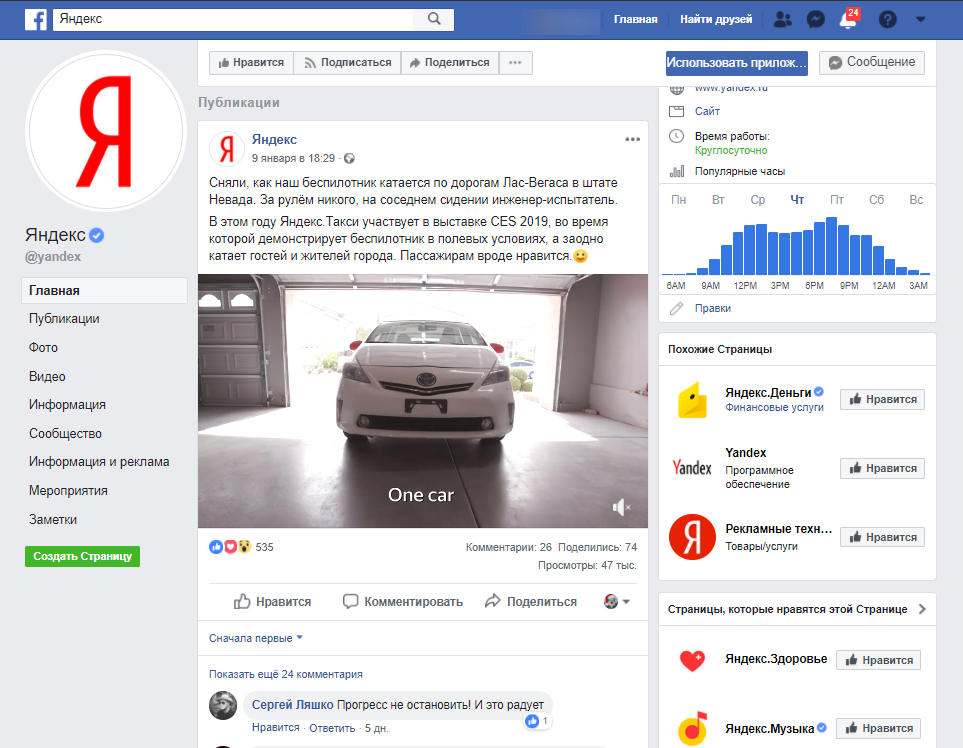Click the page's three-dots more button

515,63
